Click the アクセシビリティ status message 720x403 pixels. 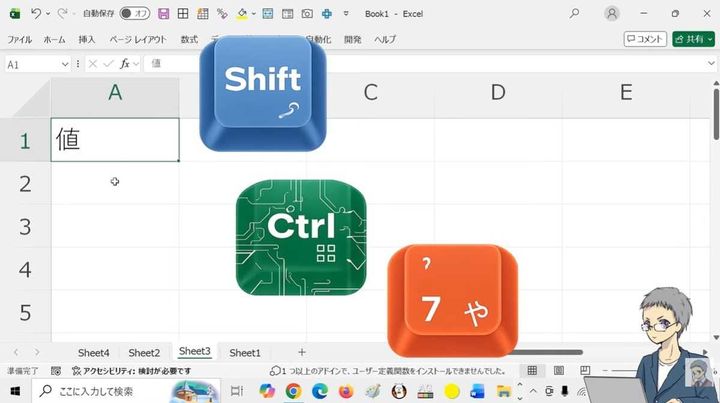click(x=132, y=371)
